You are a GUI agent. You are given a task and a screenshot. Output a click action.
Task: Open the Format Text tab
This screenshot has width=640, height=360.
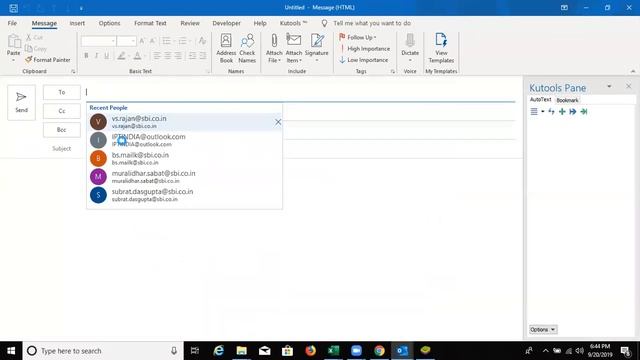point(150,23)
